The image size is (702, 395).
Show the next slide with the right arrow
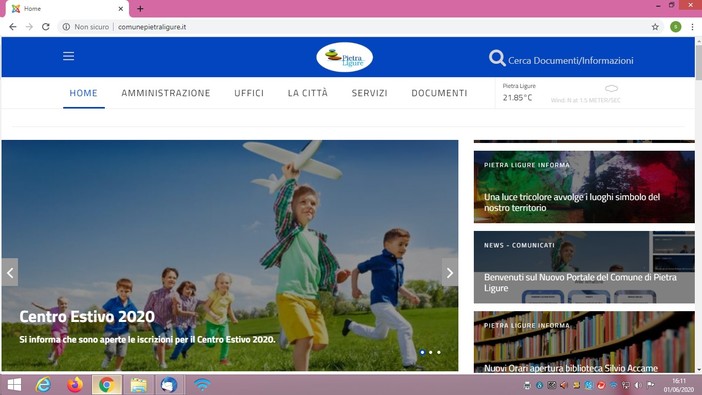pyautogui.click(x=450, y=272)
